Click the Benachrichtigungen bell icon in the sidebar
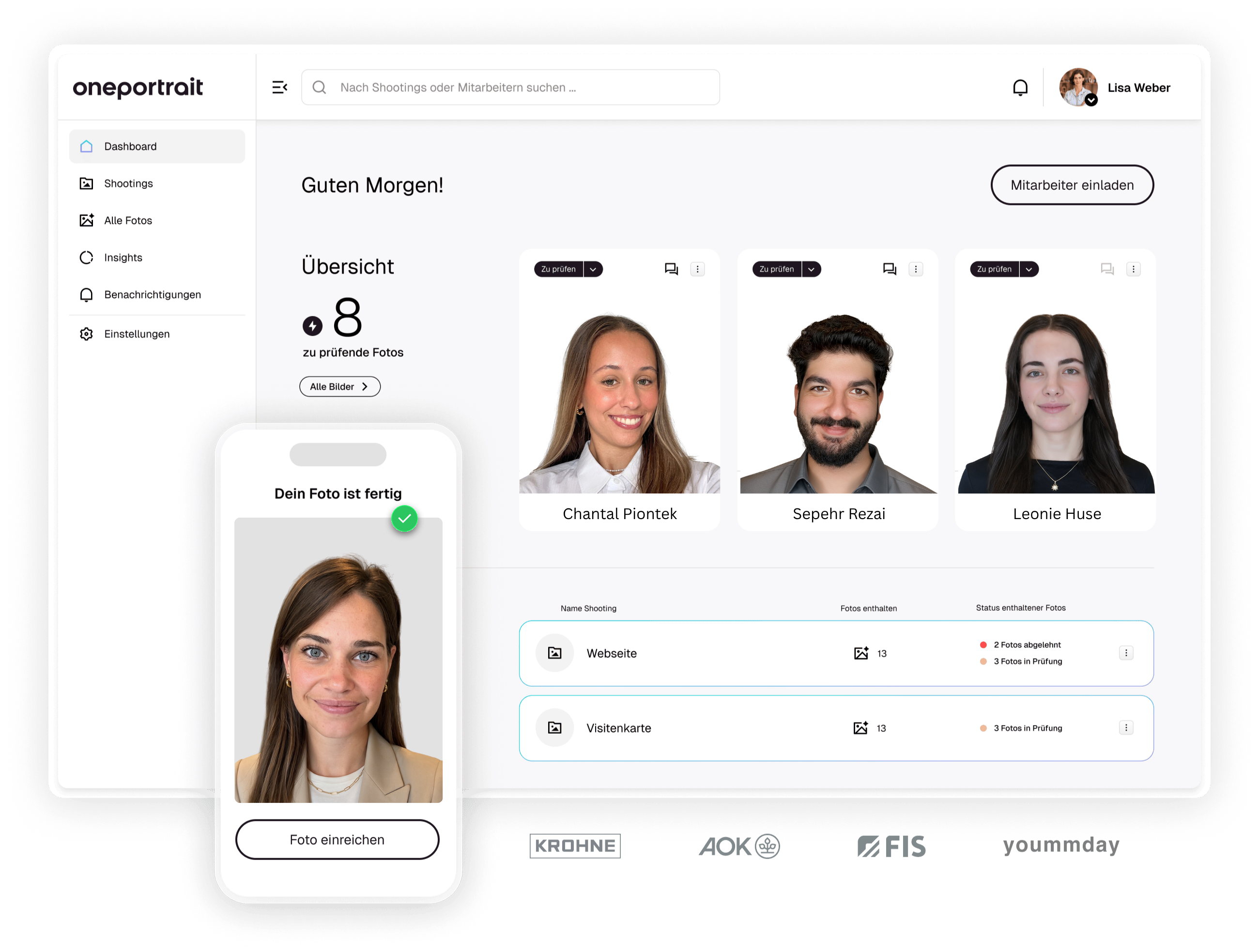The image size is (1259, 952). (87, 294)
